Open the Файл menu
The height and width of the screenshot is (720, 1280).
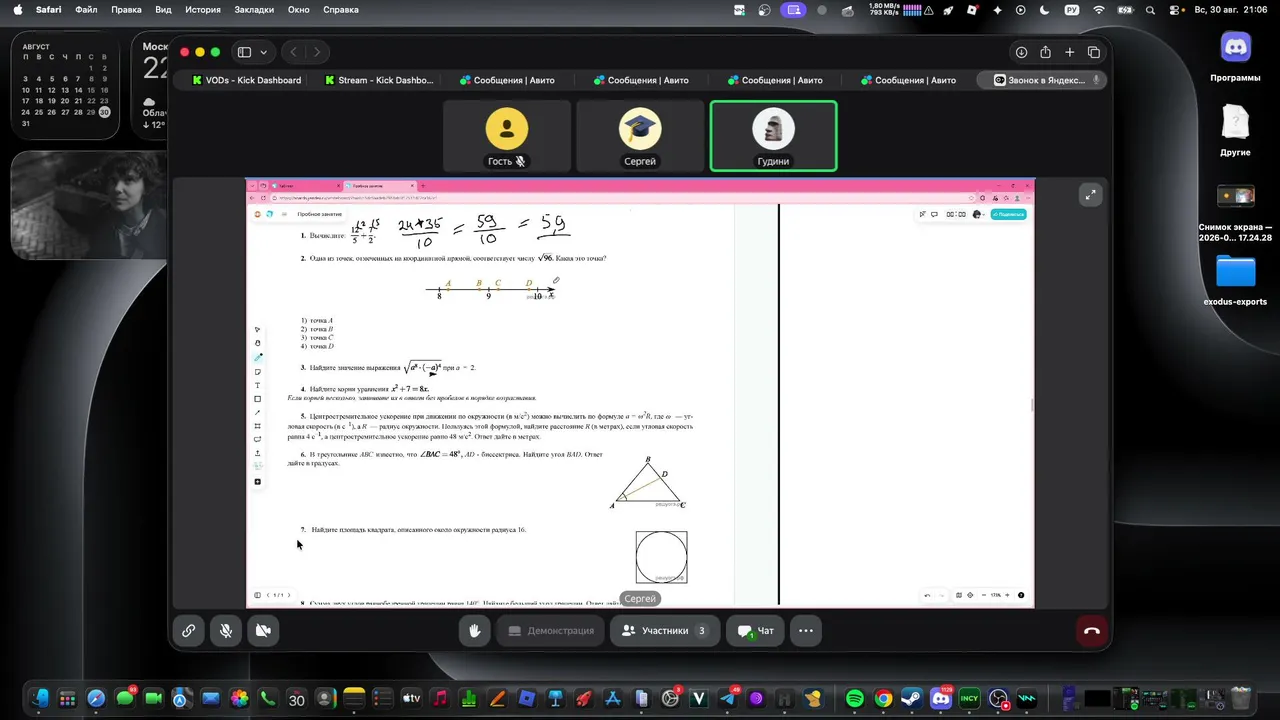[x=86, y=10]
